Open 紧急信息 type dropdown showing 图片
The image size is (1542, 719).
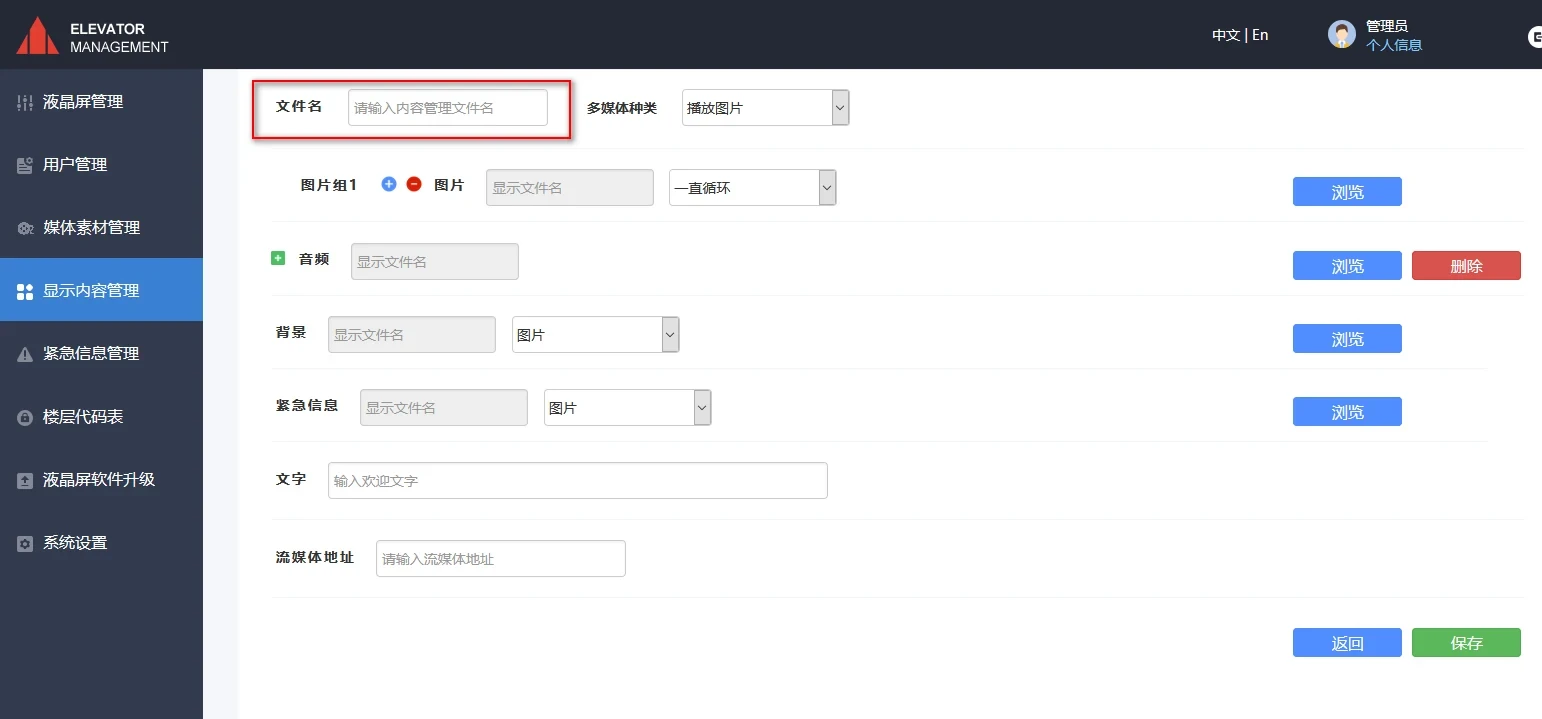click(x=628, y=408)
